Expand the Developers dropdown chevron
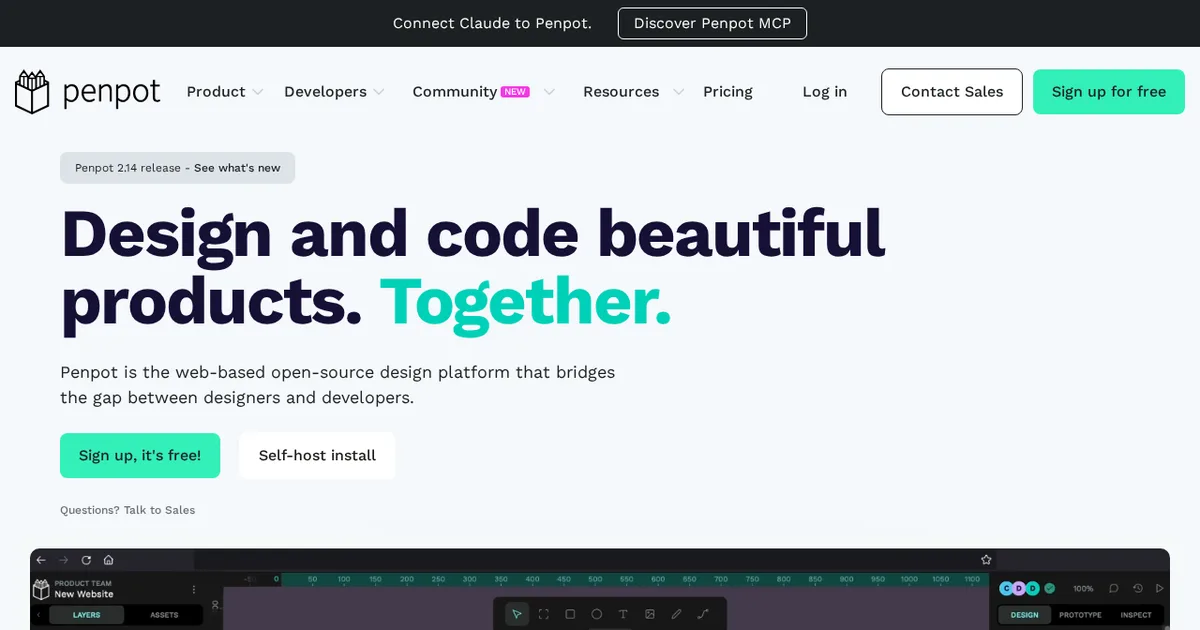The image size is (1200, 630). point(379,92)
